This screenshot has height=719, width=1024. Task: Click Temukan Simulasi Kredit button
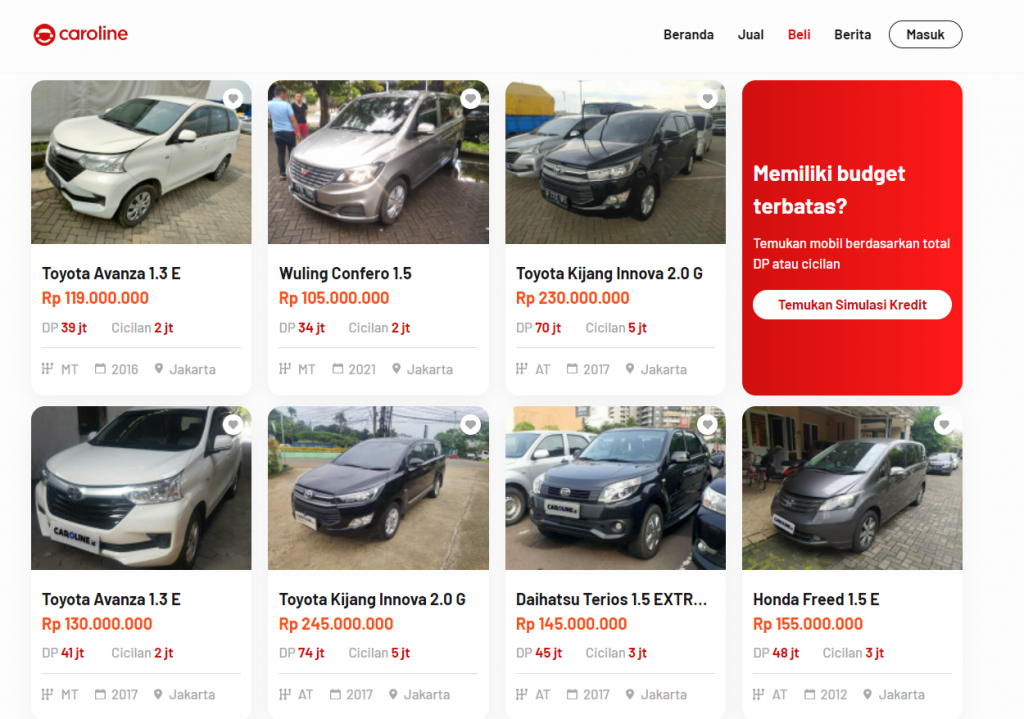pyautogui.click(x=852, y=305)
